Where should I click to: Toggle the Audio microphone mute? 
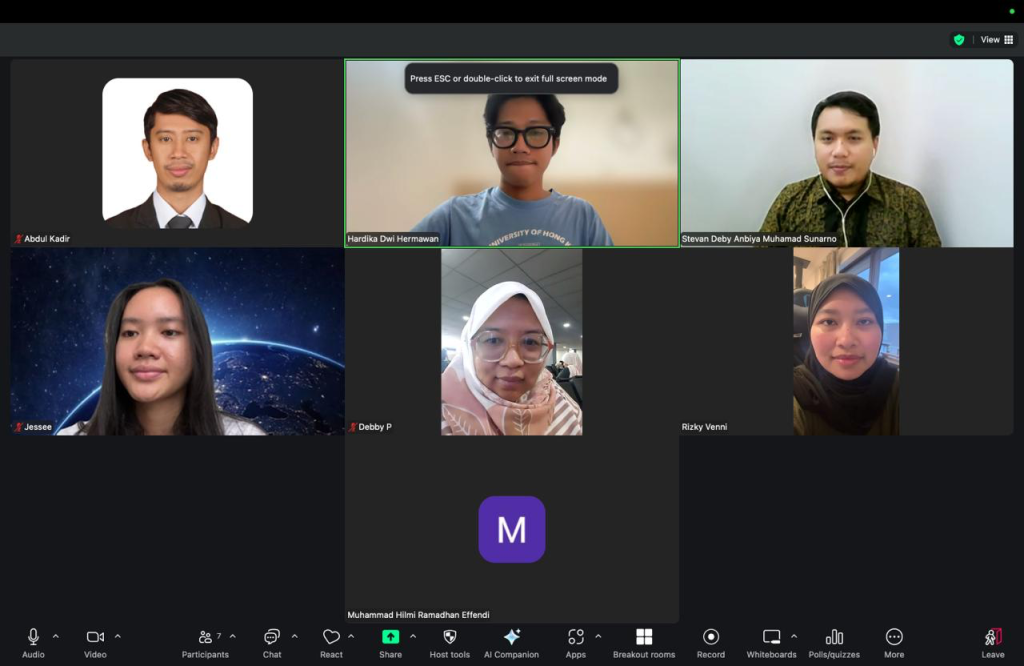click(33, 642)
